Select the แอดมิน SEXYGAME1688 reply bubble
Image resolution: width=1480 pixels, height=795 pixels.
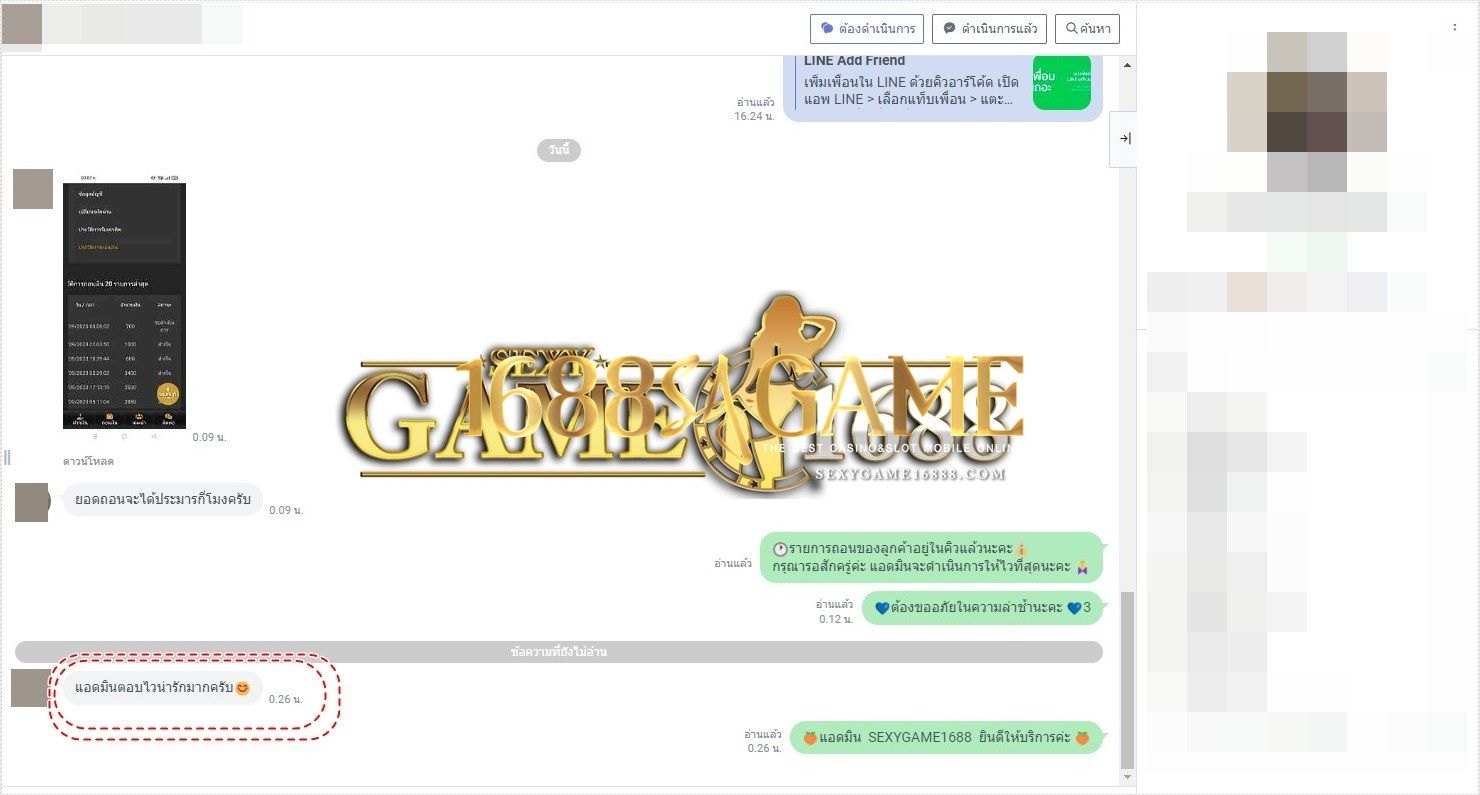(945, 738)
